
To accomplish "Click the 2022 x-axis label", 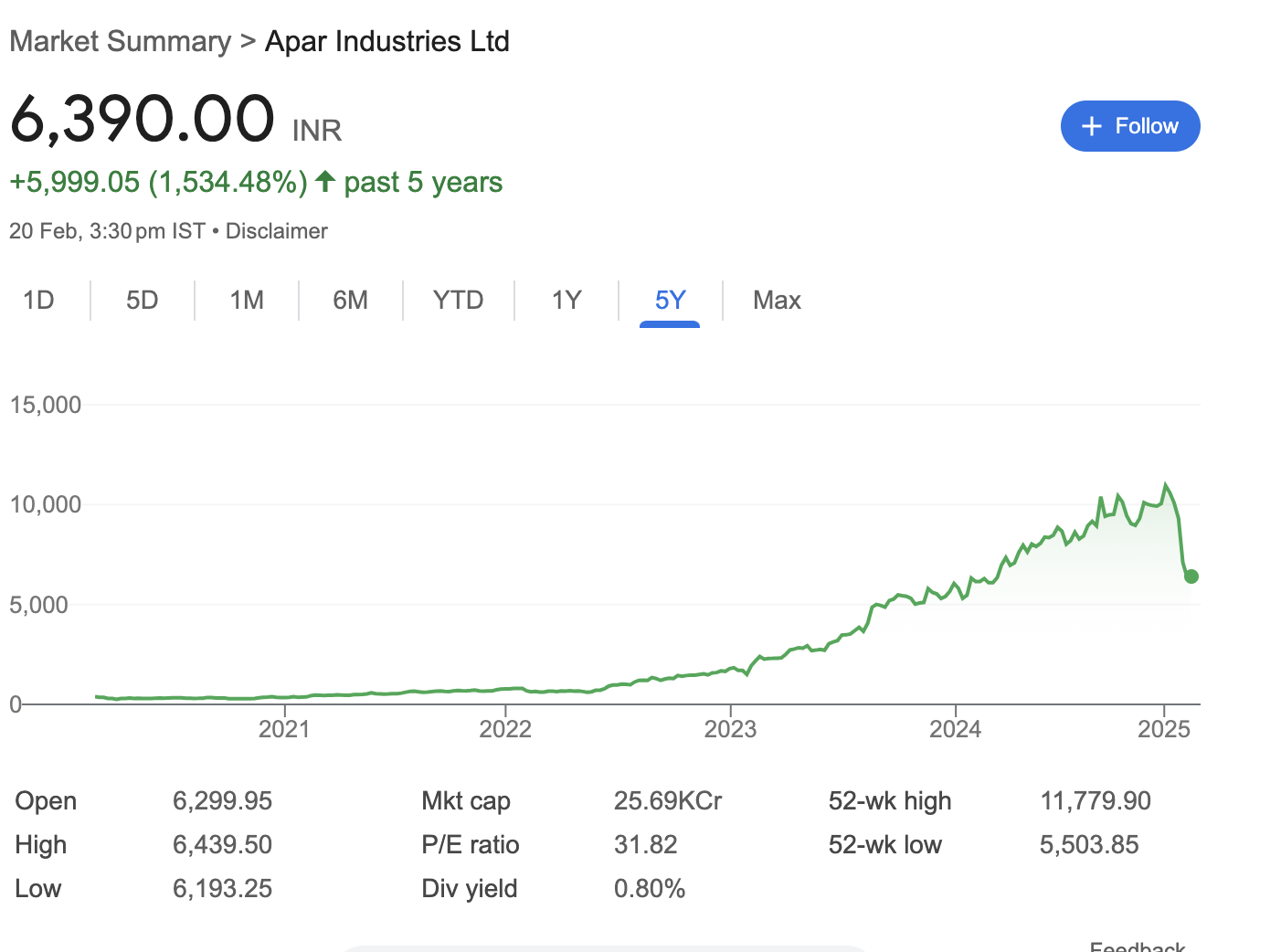I will click(505, 729).
